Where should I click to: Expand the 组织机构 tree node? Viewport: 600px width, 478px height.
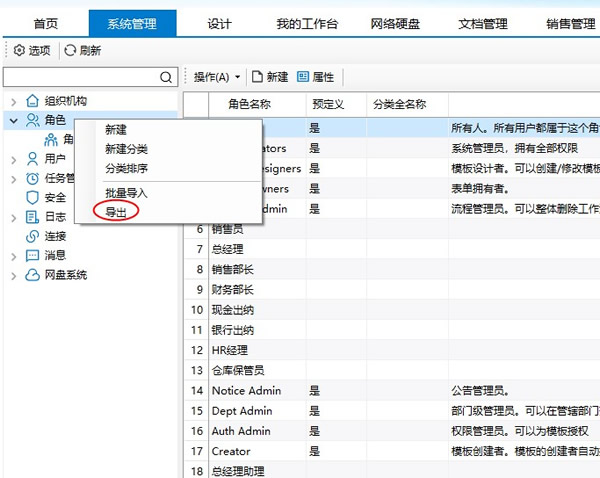(13, 101)
